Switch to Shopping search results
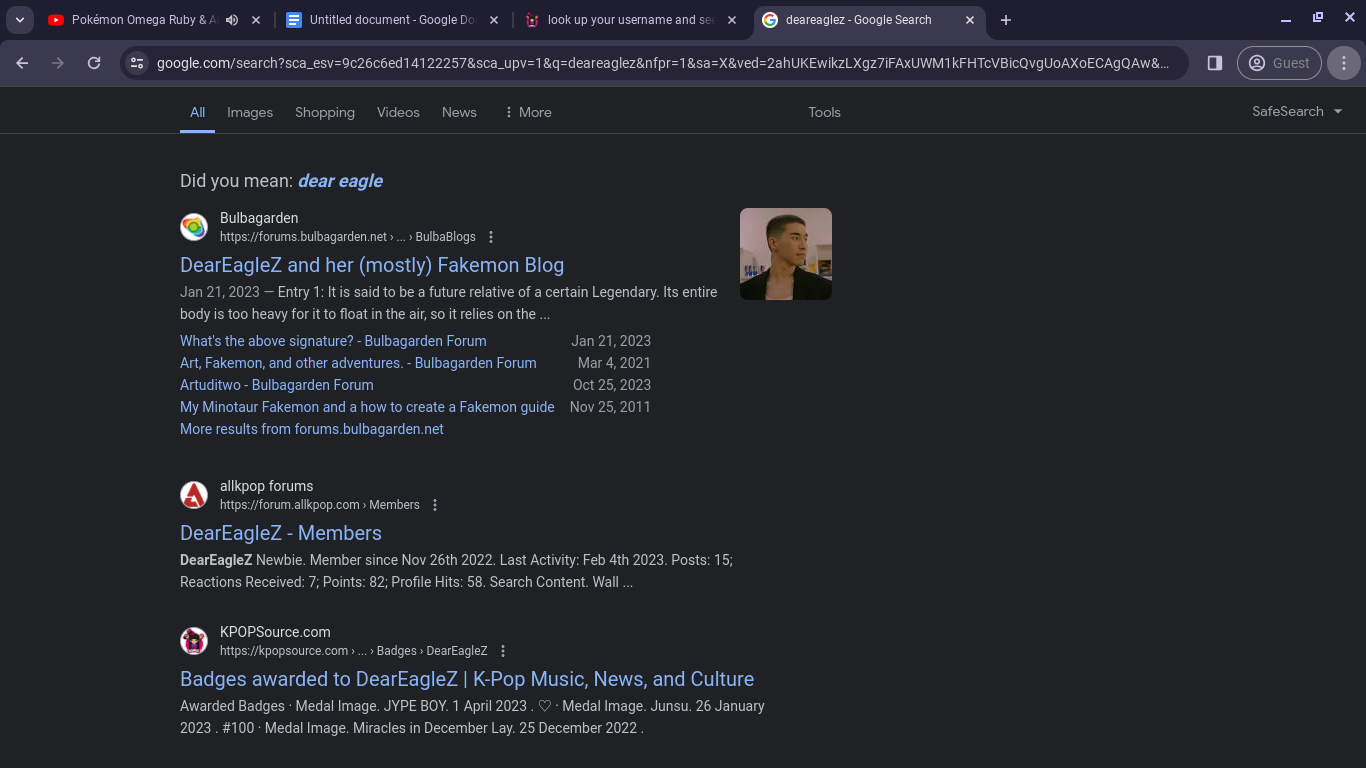1366x768 pixels. (325, 112)
